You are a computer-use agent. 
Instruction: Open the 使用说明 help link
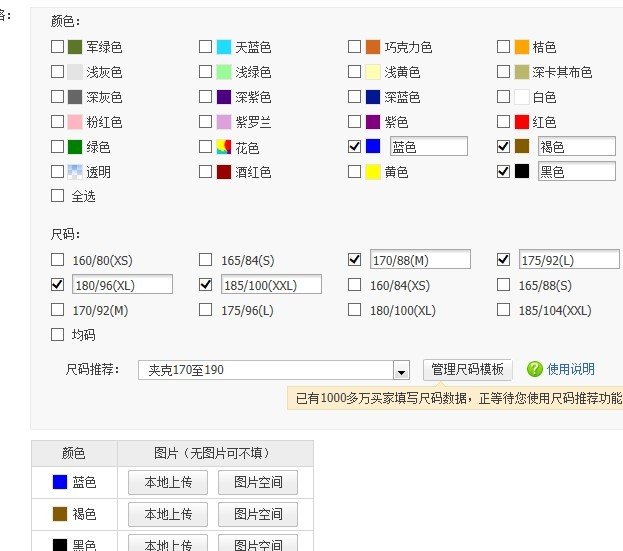tap(571, 370)
